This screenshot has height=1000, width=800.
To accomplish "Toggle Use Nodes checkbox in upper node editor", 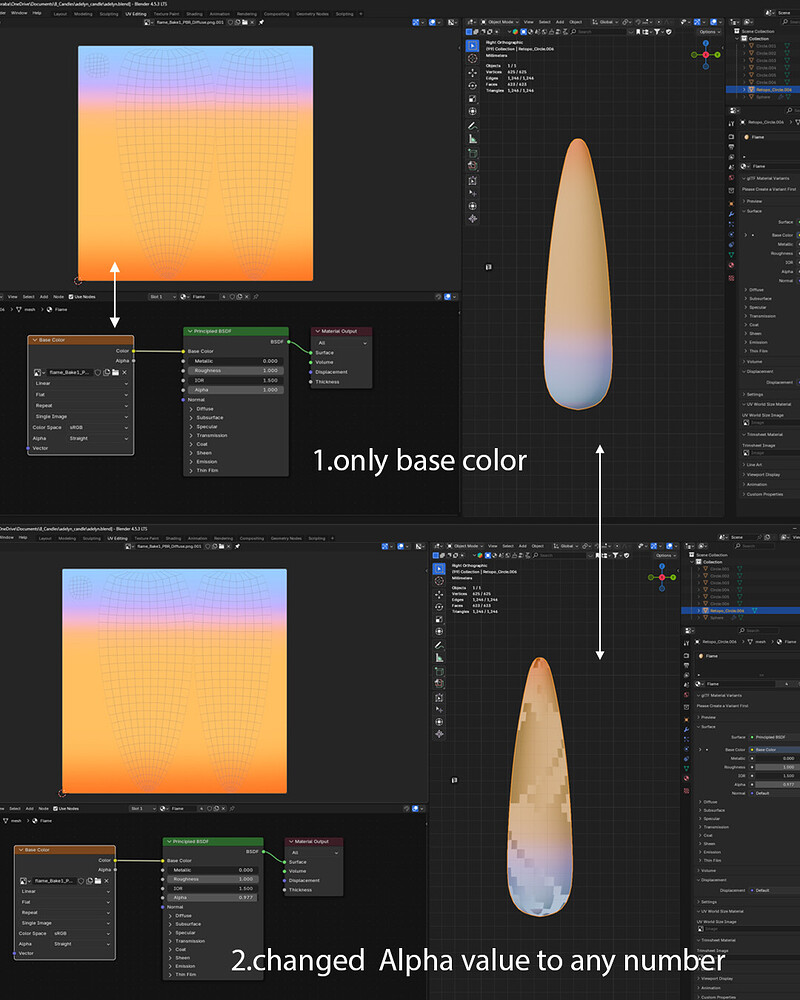I will pos(71,297).
